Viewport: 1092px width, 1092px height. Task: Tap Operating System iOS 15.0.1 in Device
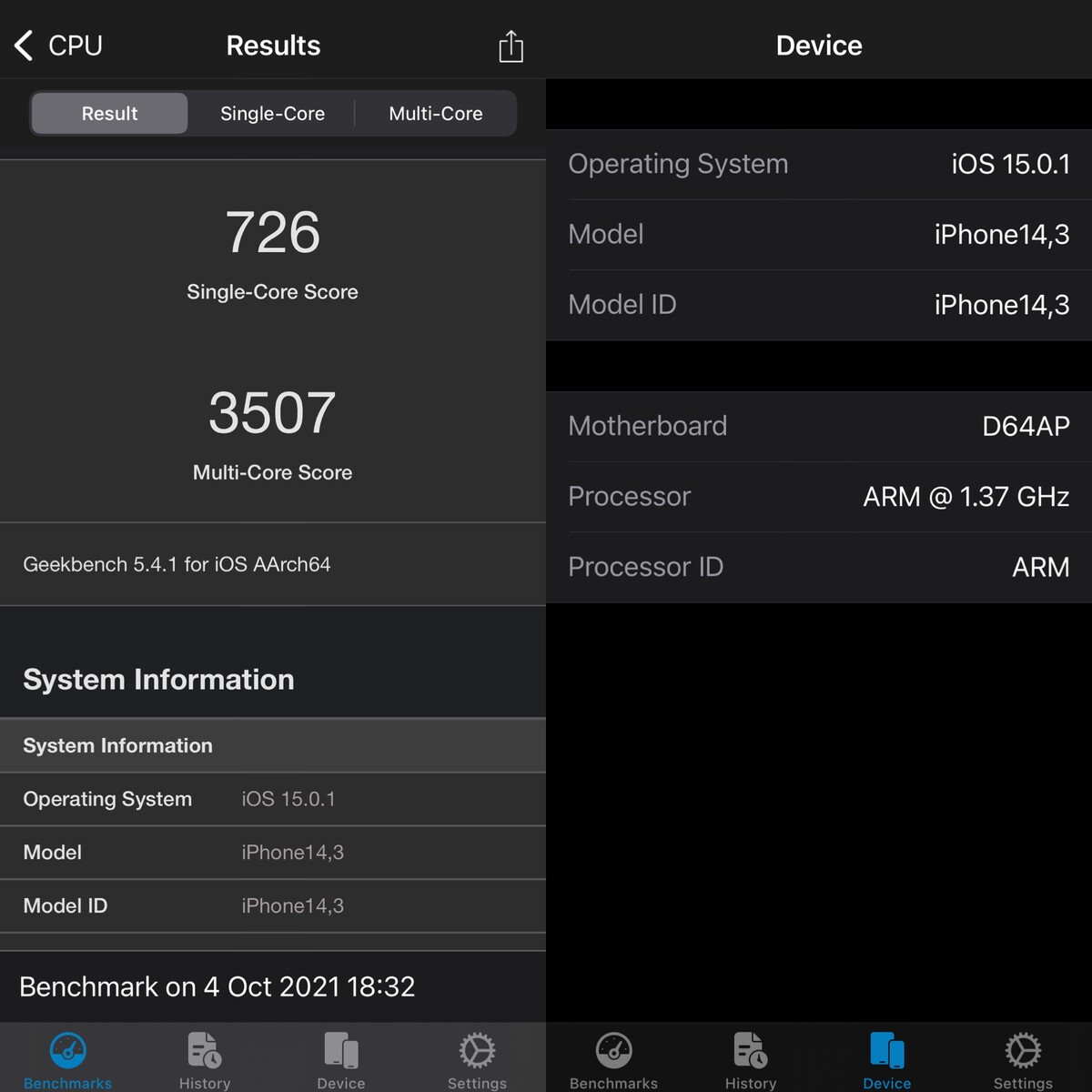[x=819, y=165]
